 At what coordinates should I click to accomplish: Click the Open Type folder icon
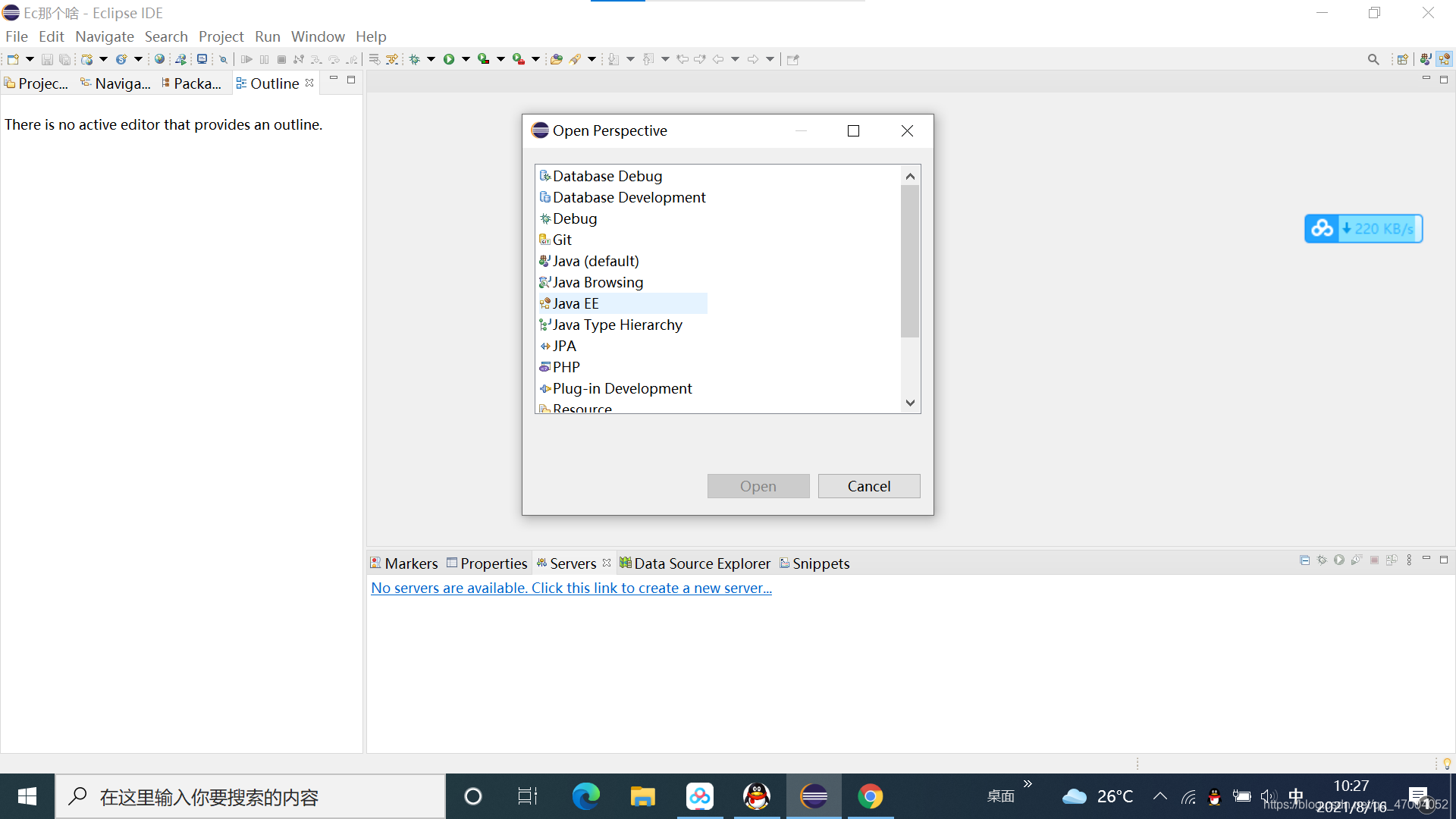coord(557,59)
